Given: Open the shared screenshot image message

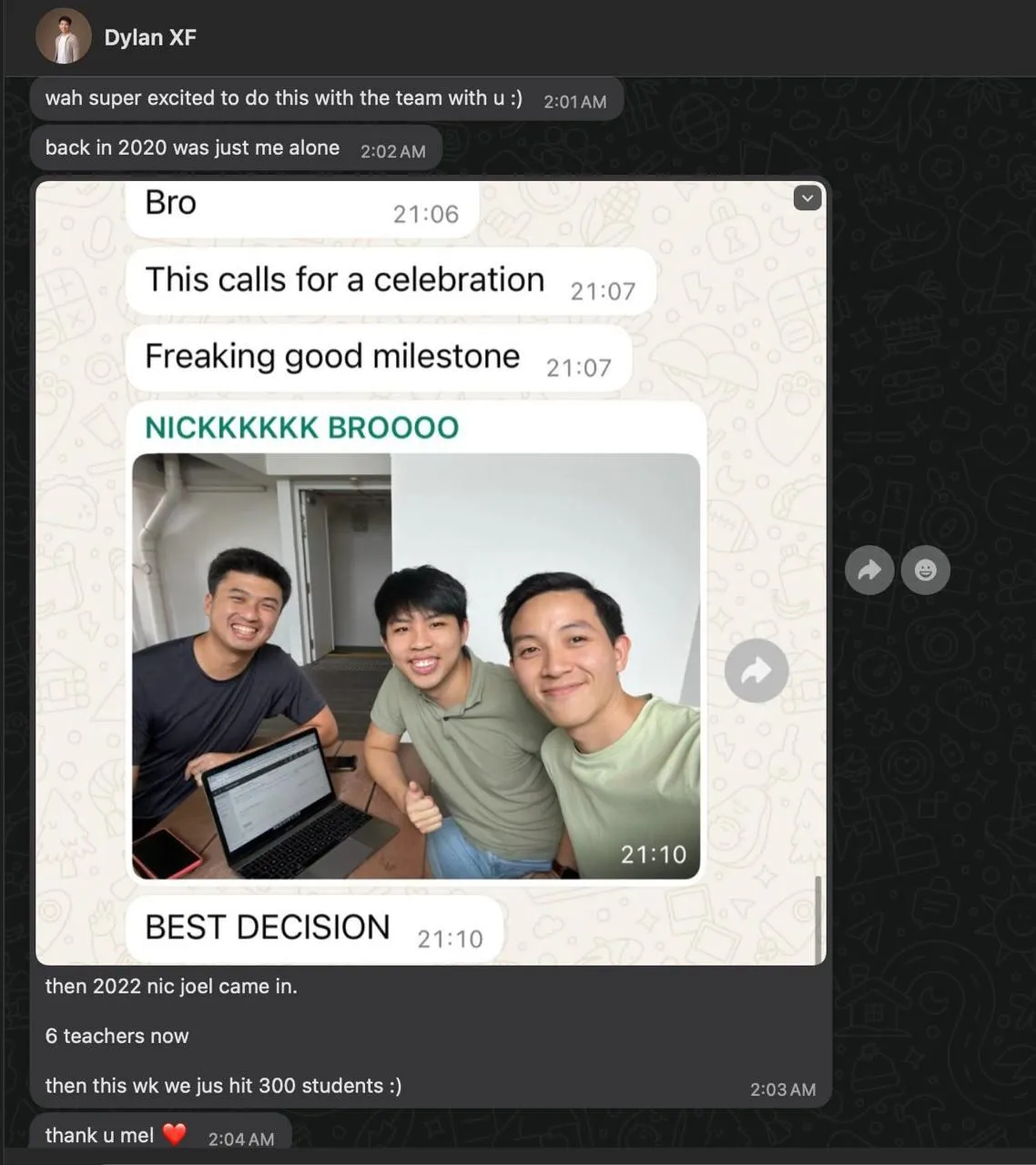Looking at the screenshot, I should pyautogui.click(x=431, y=572).
